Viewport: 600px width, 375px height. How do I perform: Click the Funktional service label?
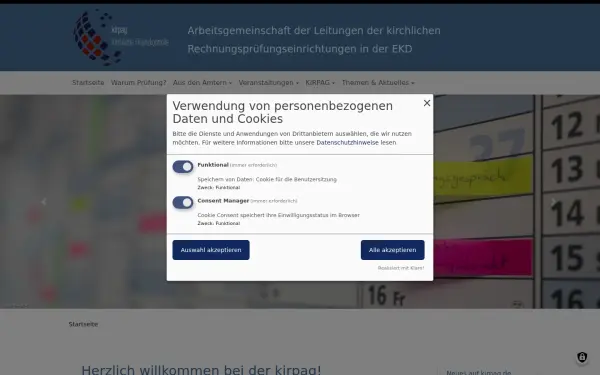click(x=213, y=165)
